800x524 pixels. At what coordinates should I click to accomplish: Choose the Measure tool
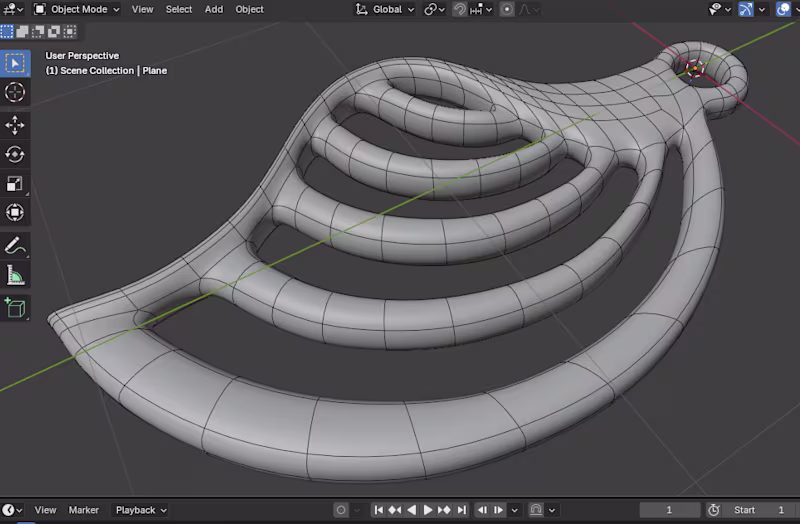(x=15, y=275)
